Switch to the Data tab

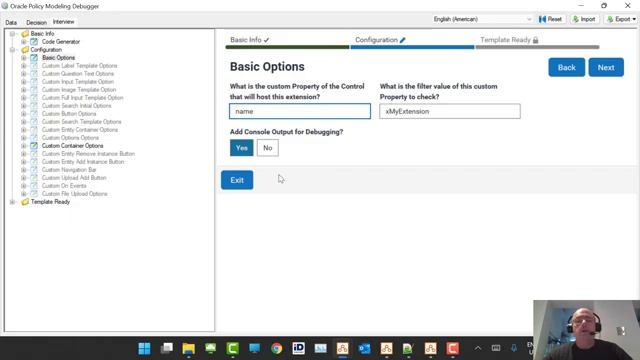point(11,22)
